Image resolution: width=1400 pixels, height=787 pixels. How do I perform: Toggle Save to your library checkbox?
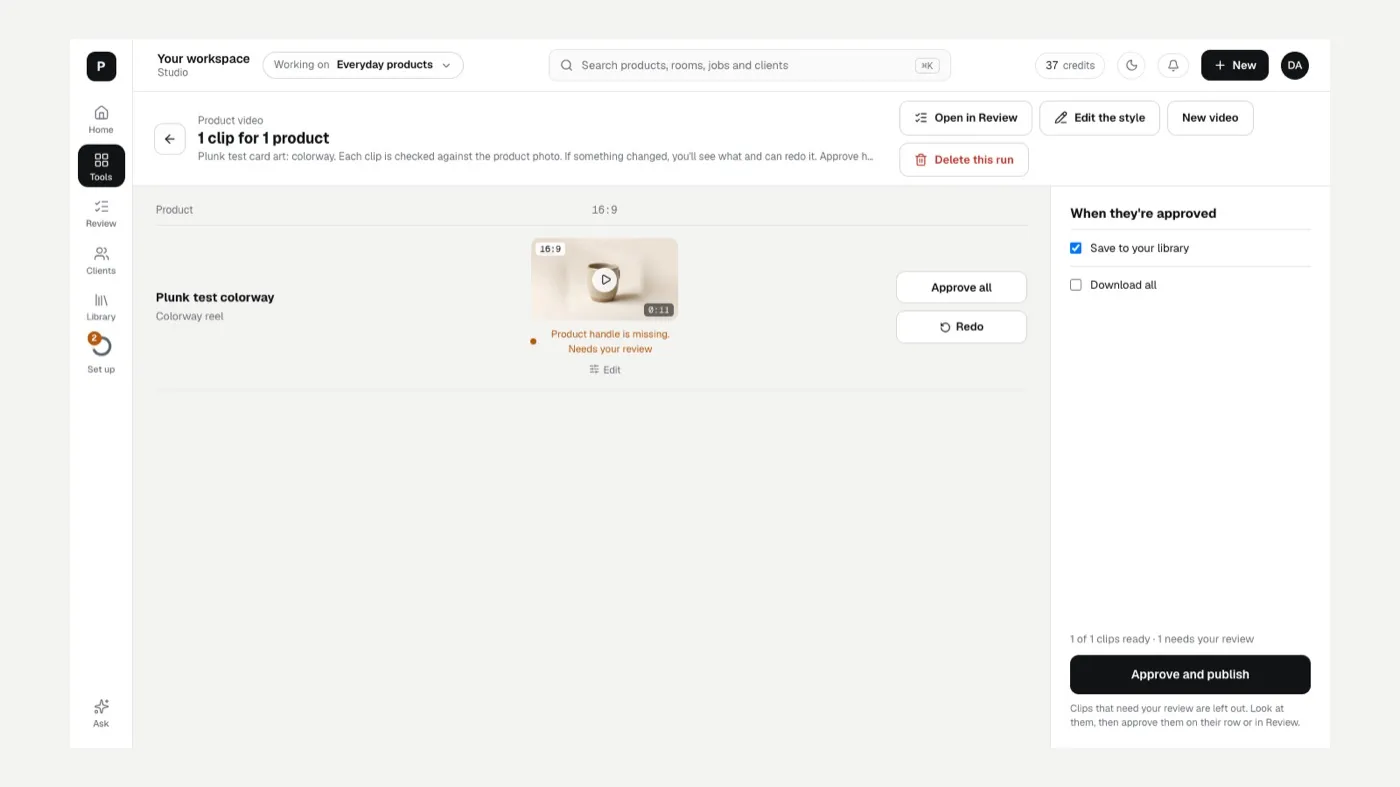[x=1076, y=248]
